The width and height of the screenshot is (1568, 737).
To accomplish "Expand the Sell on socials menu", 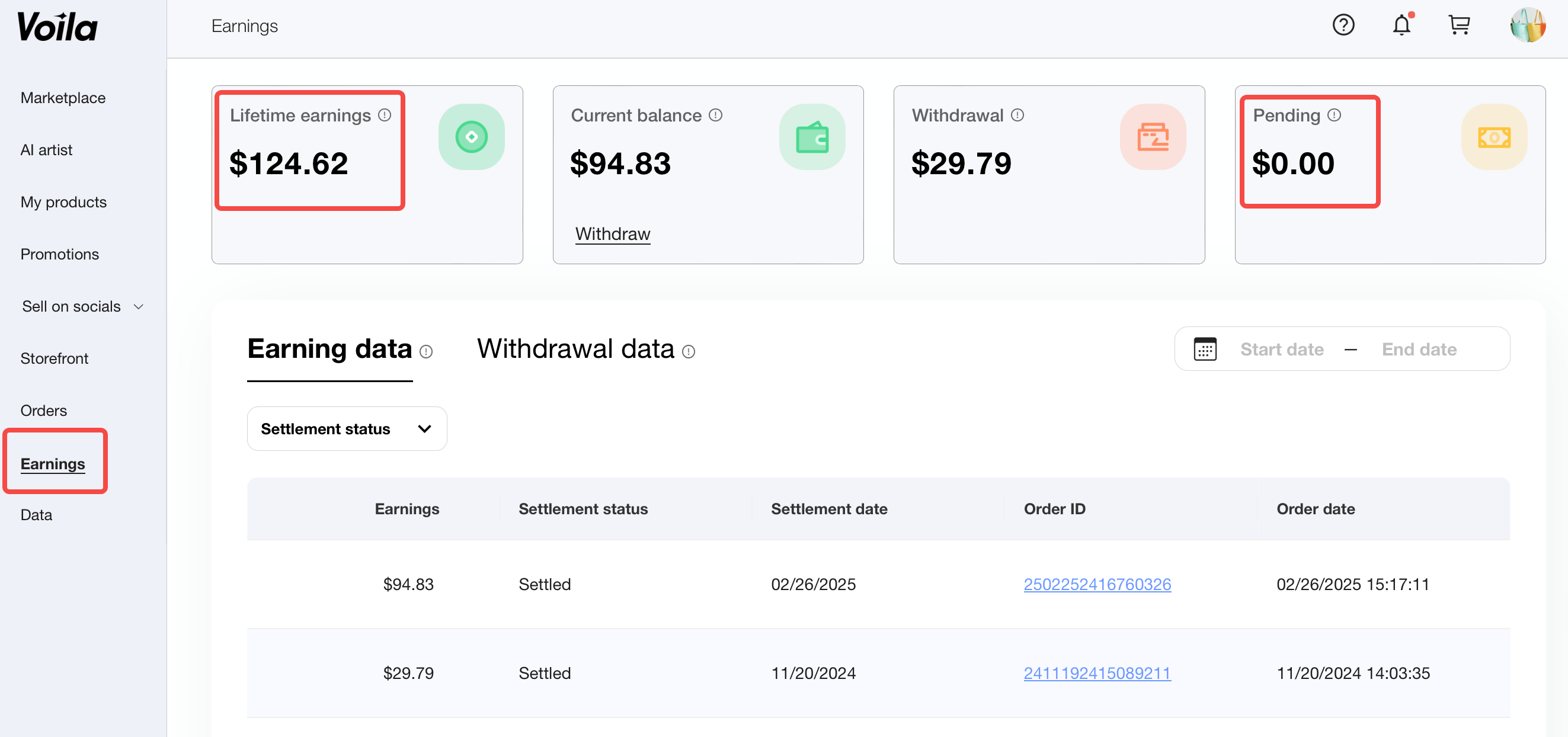I will 82,306.
